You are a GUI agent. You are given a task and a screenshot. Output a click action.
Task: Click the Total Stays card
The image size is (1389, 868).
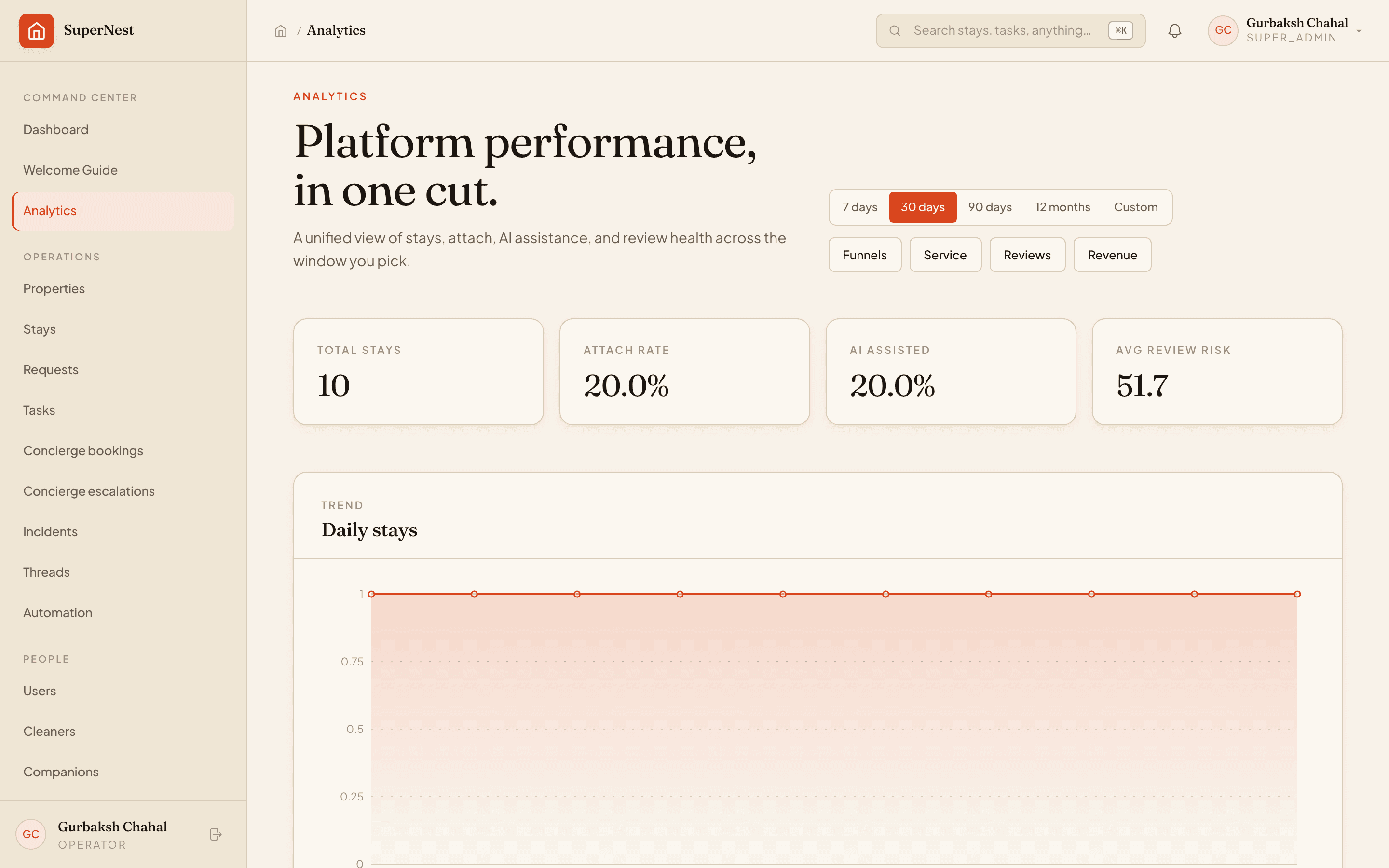[x=419, y=372]
